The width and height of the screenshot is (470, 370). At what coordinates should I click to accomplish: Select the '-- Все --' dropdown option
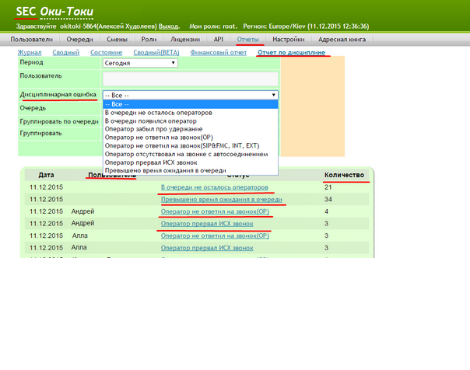click(x=190, y=104)
